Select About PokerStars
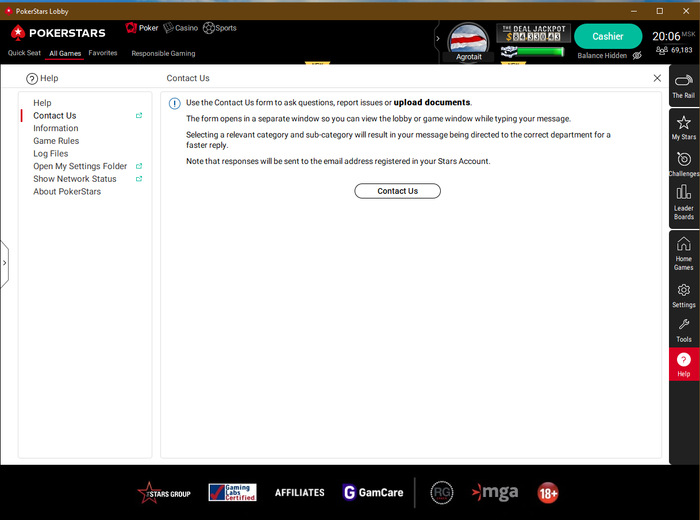The image size is (700, 520). [x=67, y=191]
